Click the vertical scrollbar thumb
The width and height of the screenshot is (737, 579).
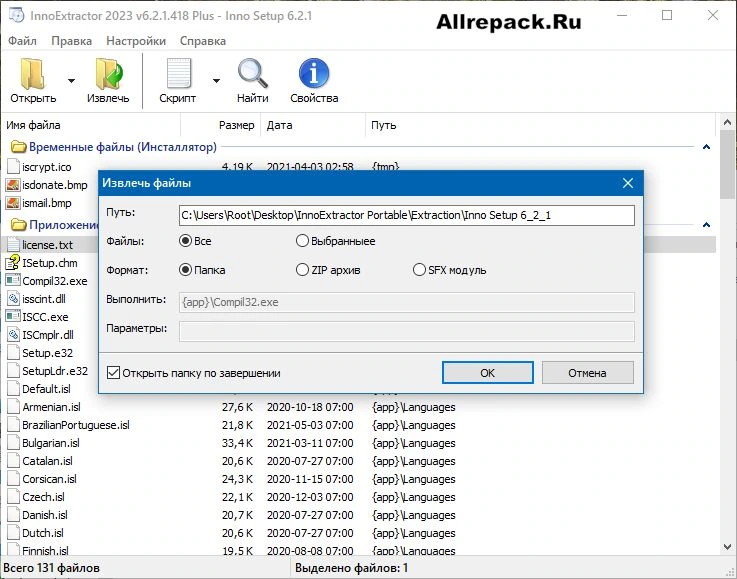[x=727, y=165]
